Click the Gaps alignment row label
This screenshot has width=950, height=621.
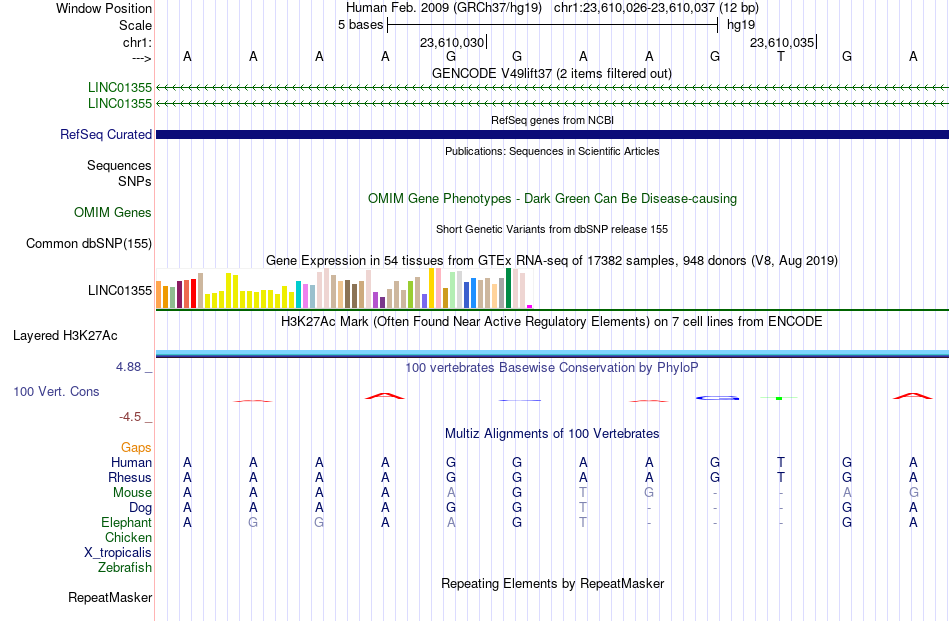coord(136,448)
